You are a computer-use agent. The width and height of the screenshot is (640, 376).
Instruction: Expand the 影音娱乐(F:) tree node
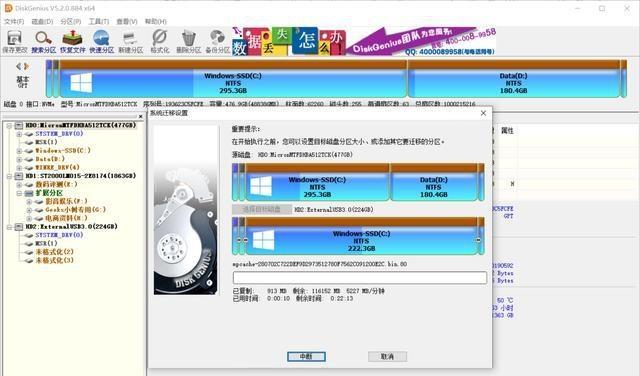click(29, 202)
